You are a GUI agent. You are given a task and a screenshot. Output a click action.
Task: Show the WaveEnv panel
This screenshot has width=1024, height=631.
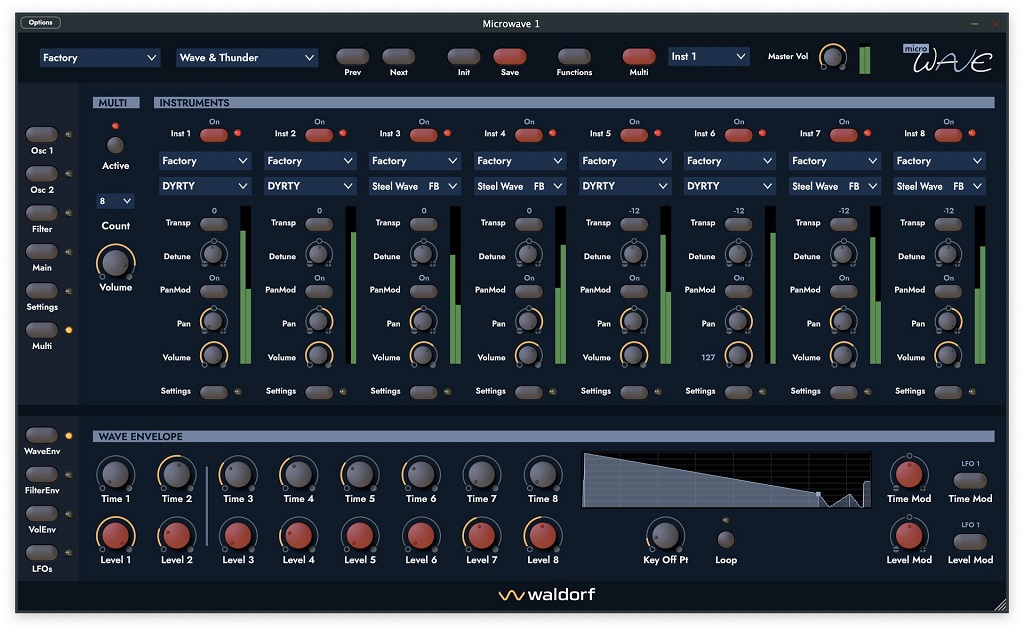pyautogui.click(x=42, y=435)
